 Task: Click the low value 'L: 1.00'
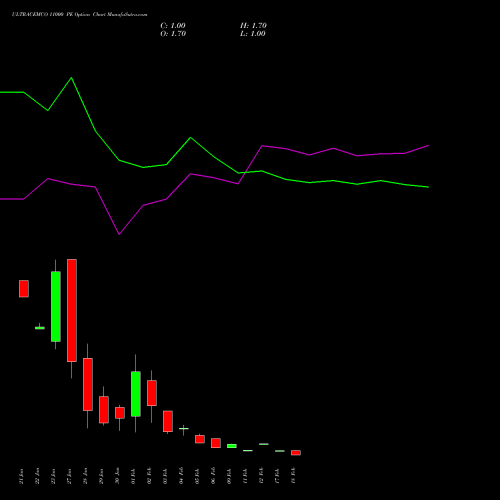tap(253, 34)
